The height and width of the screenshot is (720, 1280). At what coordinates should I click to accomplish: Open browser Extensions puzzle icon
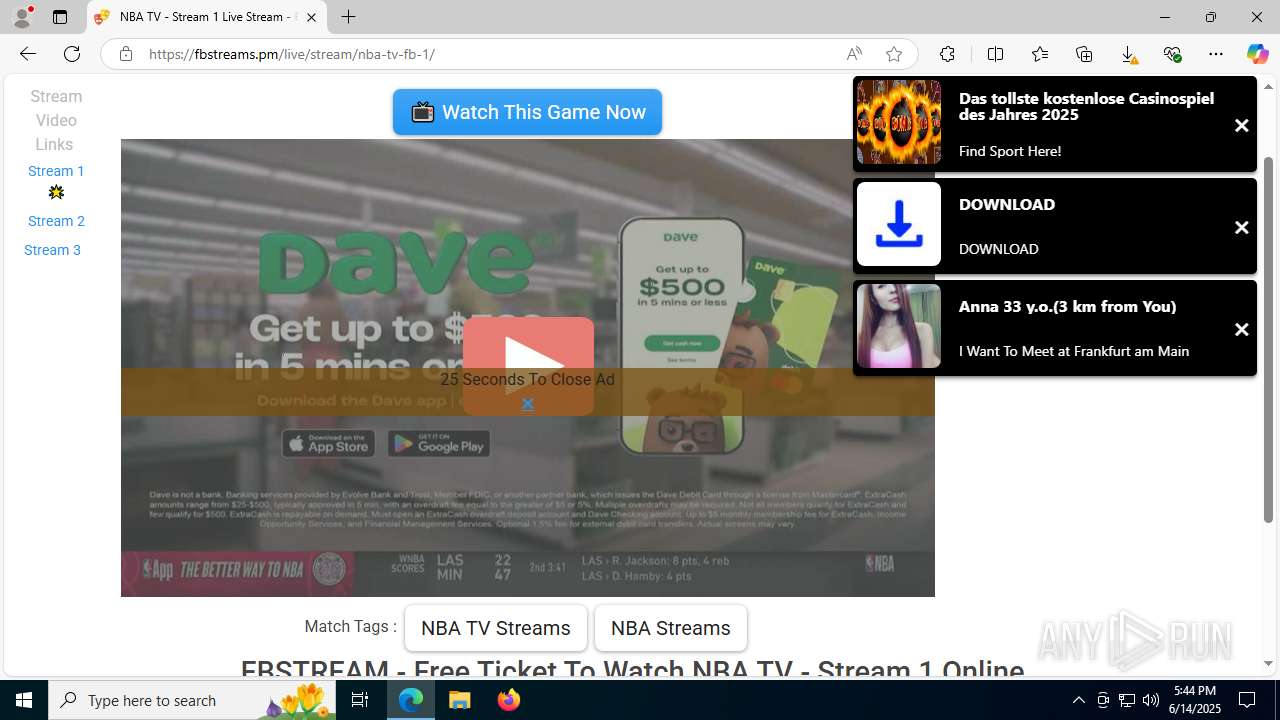coord(947,54)
